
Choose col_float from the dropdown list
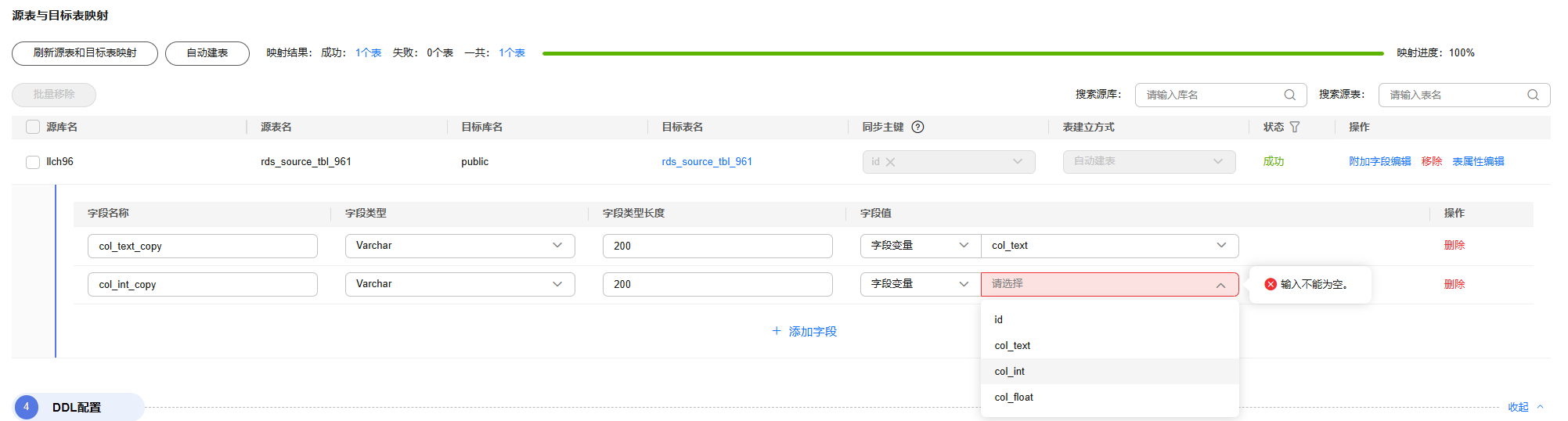(x=1014, y=398)
